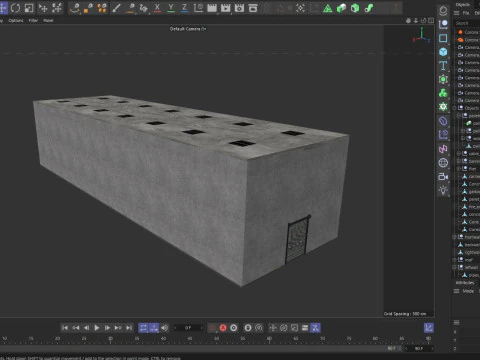Open the Panel menu in viewport
480x360 pixels.
pos(48,21)
